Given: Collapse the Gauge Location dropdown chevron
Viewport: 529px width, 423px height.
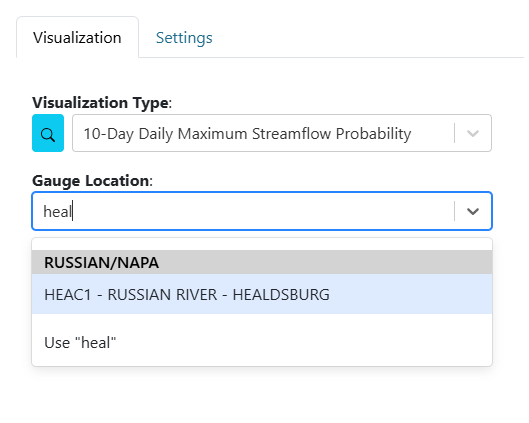Looking at the screenshot, I should pyautogui.click(x=473, y=212).
